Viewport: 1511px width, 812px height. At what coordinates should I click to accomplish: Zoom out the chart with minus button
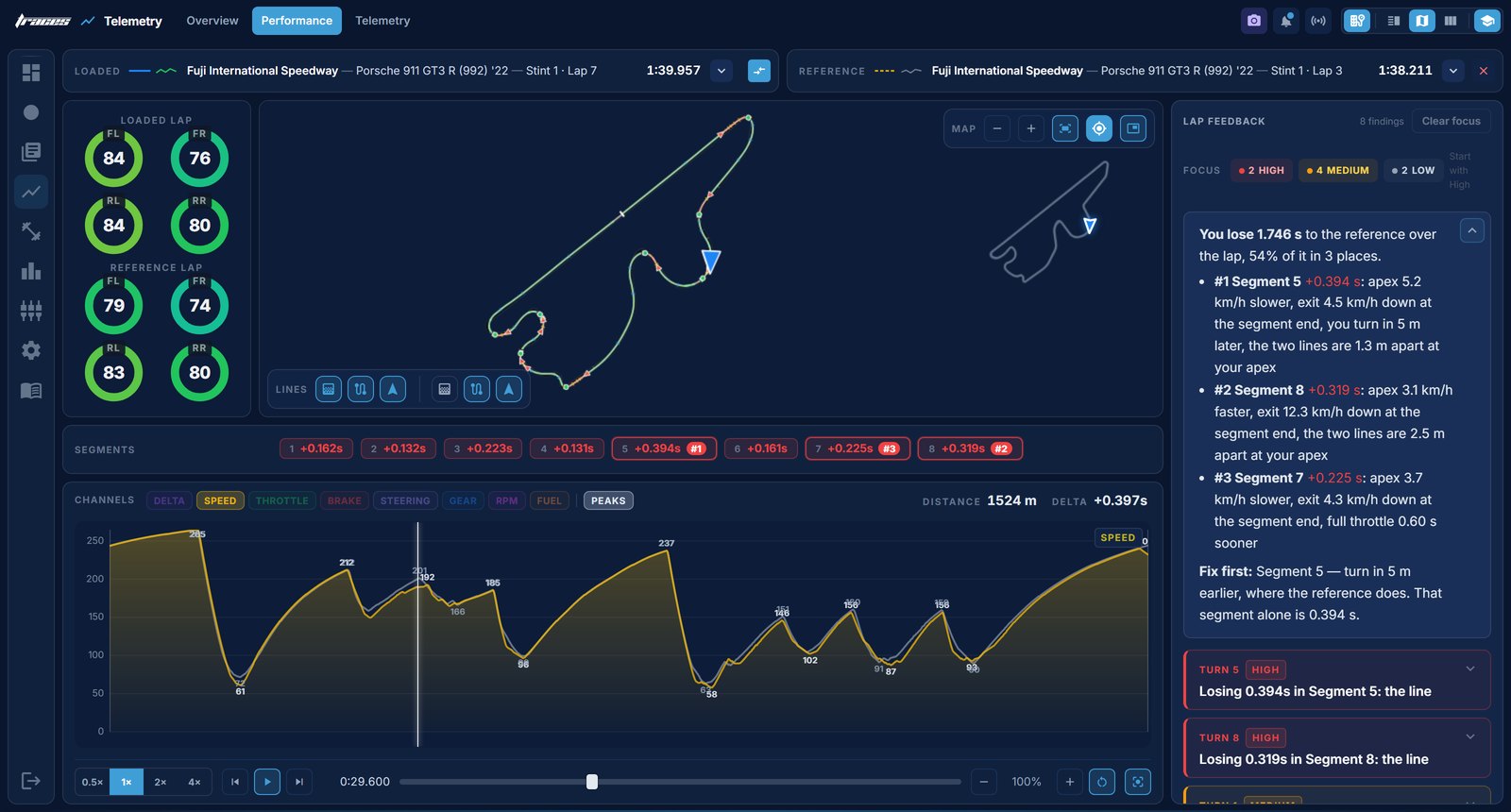(984, 782)
